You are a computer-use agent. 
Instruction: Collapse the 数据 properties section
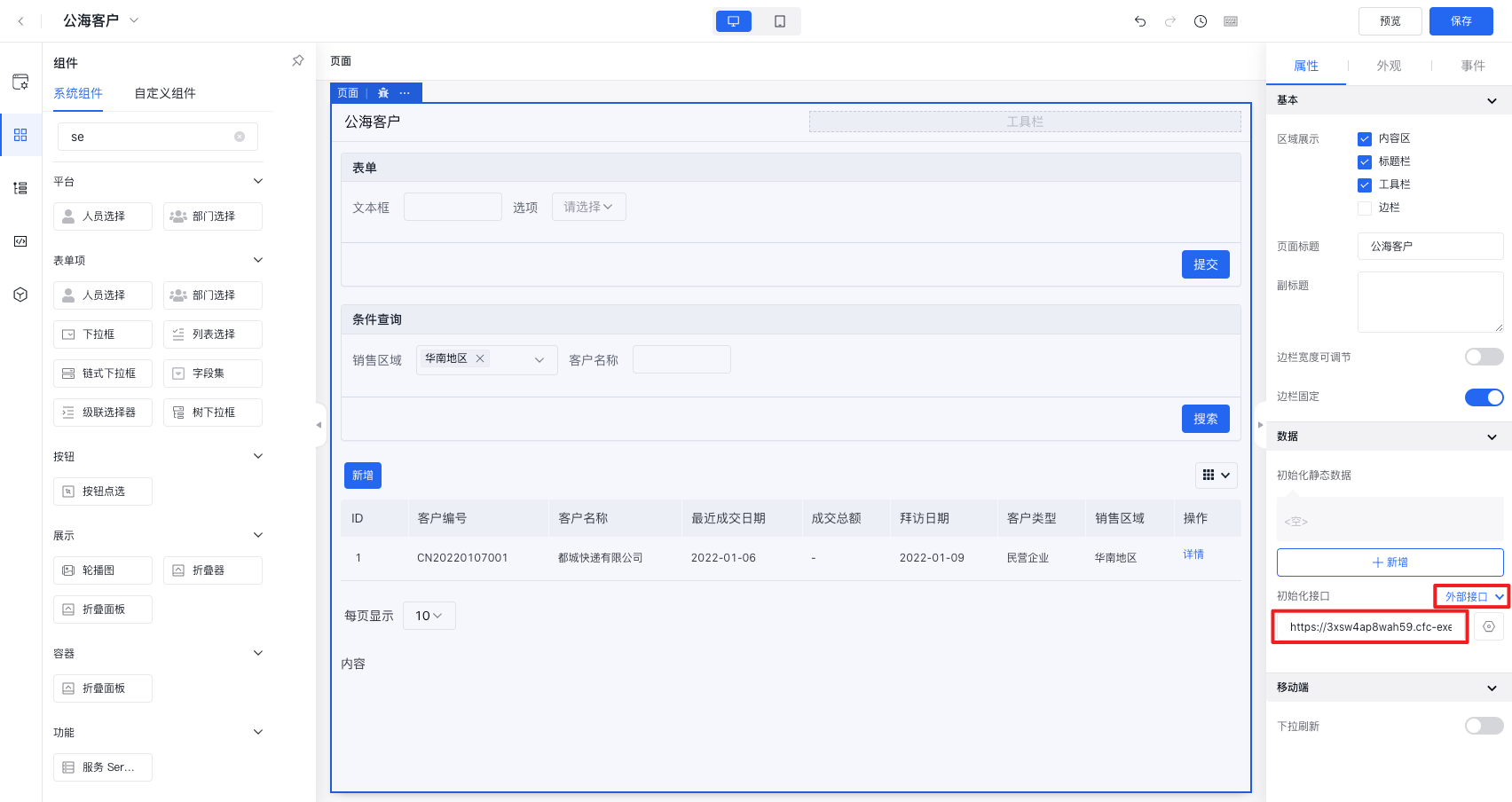[x=1492, y=436]
